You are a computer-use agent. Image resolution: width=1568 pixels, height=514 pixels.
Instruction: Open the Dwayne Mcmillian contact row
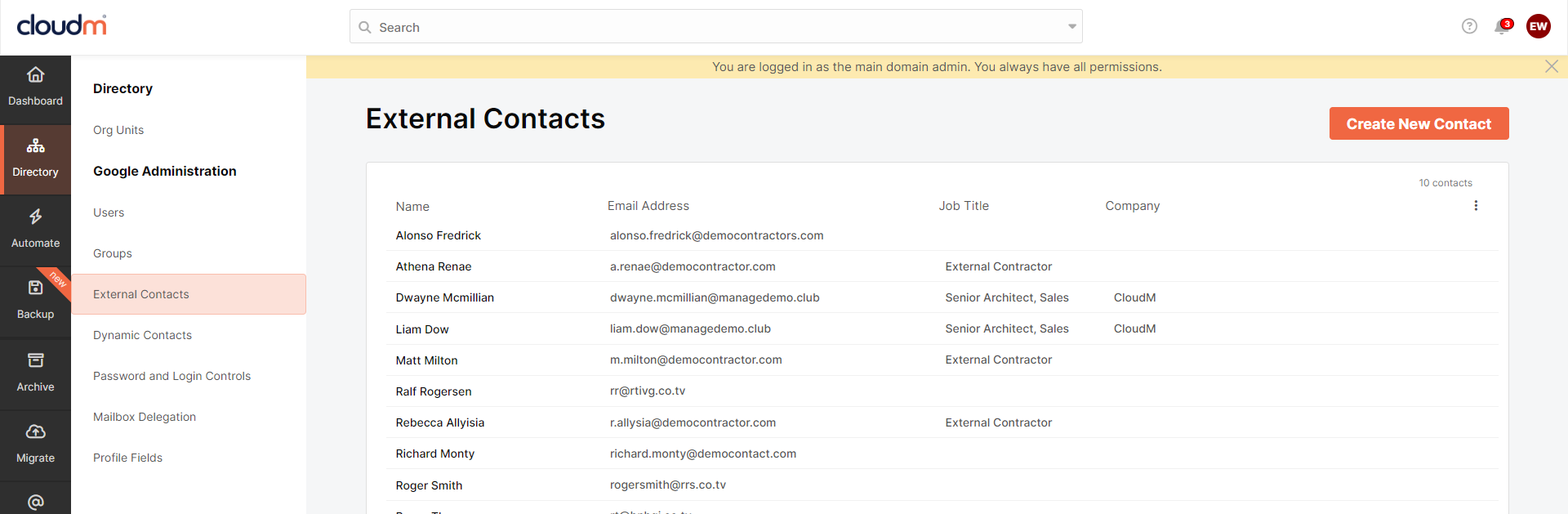point(942,297)
